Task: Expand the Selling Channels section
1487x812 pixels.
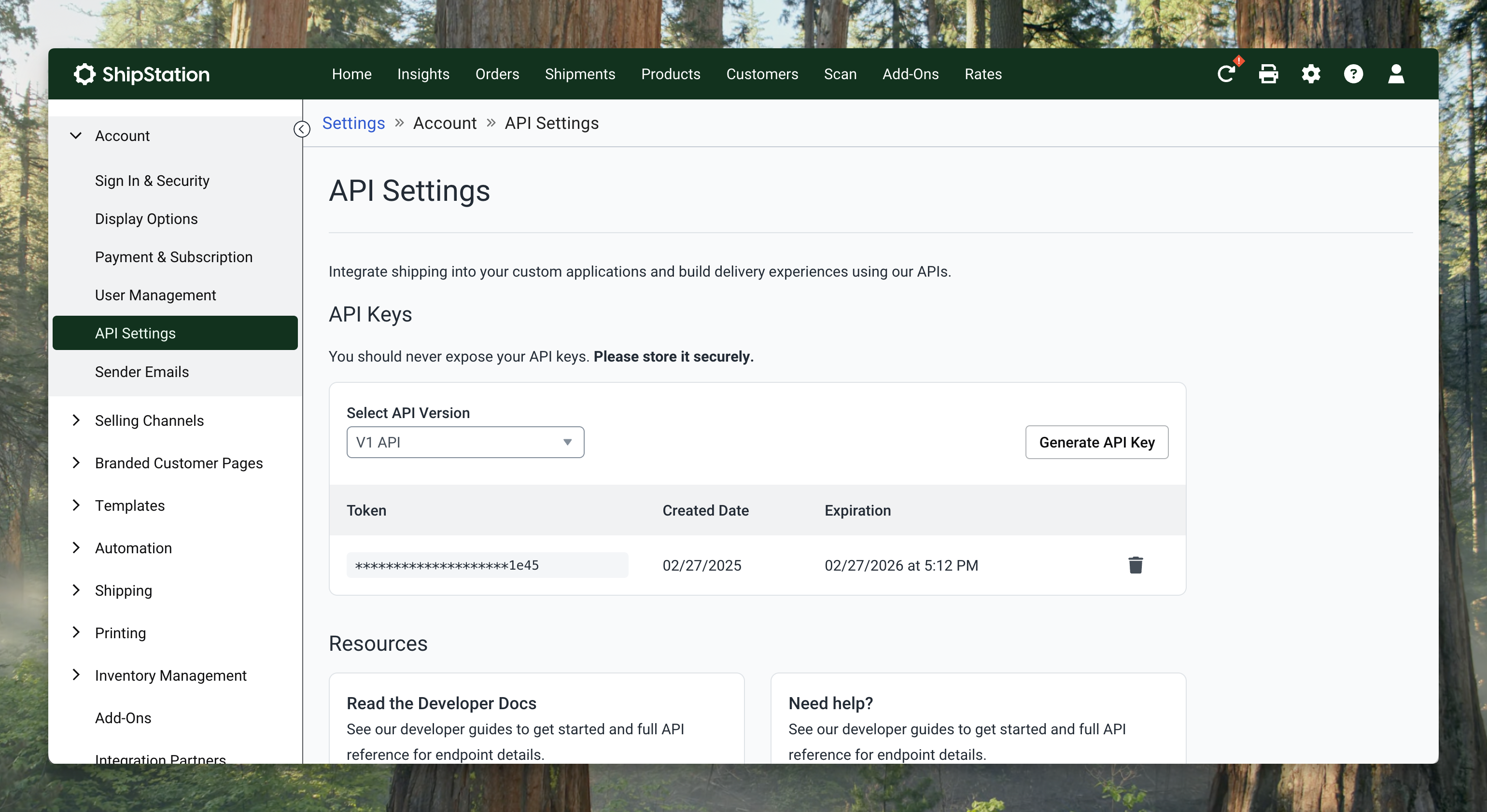Action: click(76, 420)
